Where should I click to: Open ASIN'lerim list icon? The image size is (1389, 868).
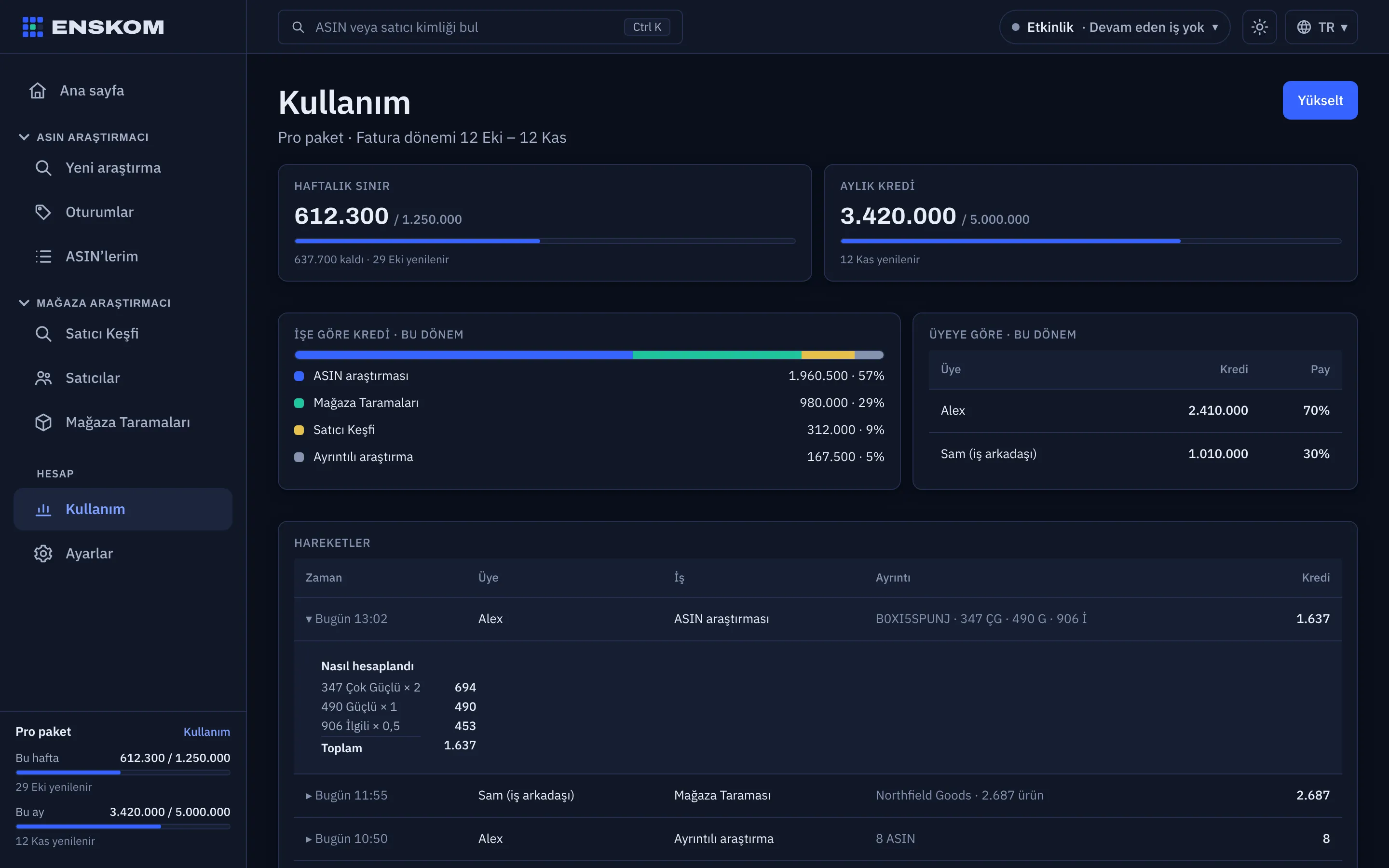[x=43, y=256]
